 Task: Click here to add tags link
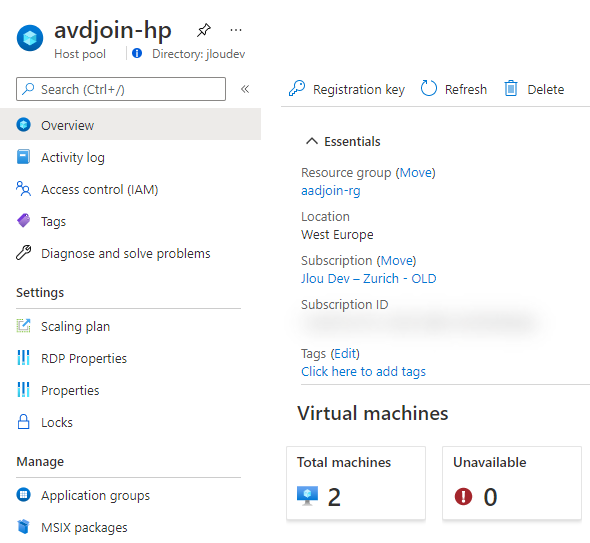pos(363,372)
